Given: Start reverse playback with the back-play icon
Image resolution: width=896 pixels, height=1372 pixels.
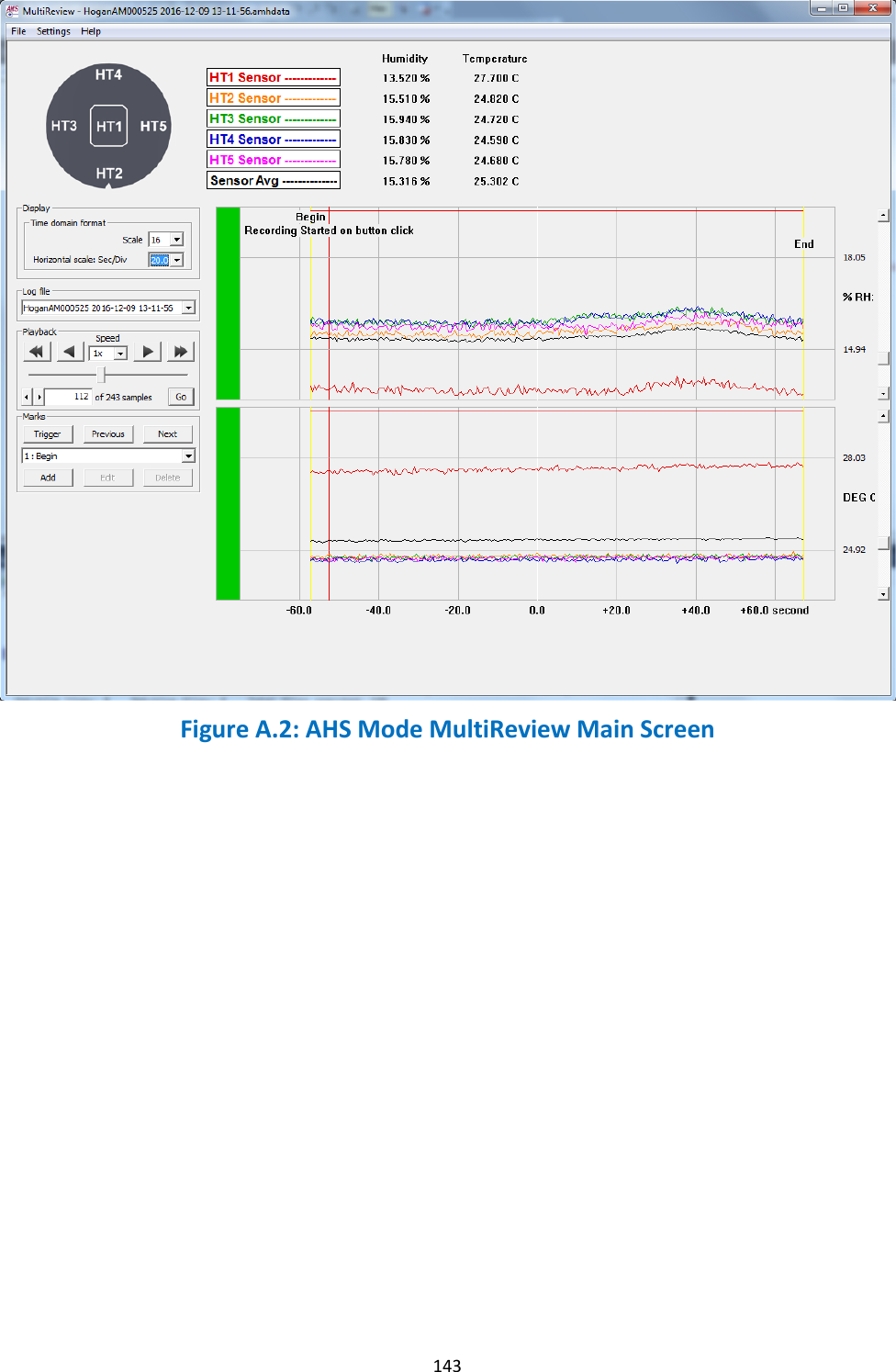Looking at the screenshot, I should click(69, 351).
